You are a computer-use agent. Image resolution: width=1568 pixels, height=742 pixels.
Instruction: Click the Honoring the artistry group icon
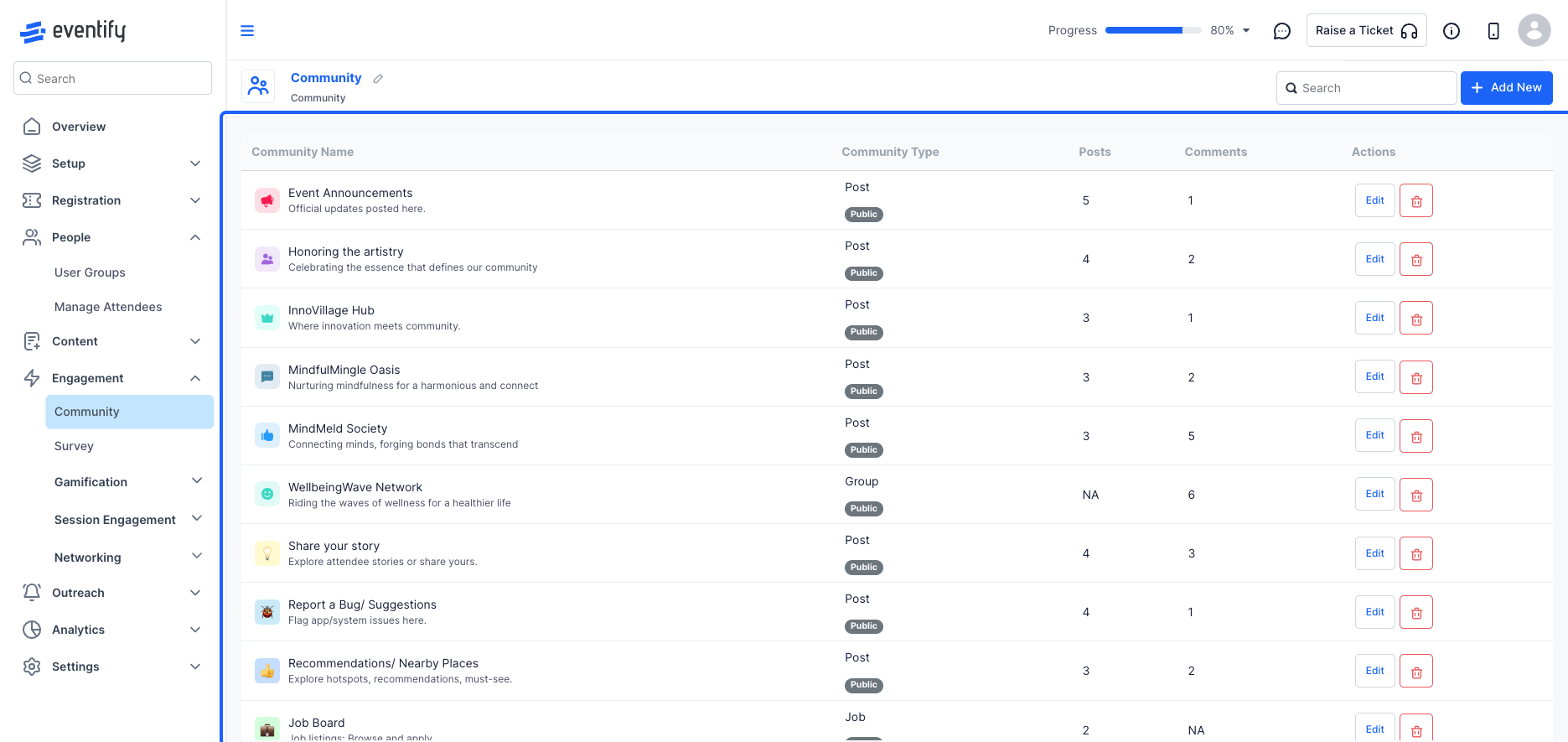click(267, 259)
